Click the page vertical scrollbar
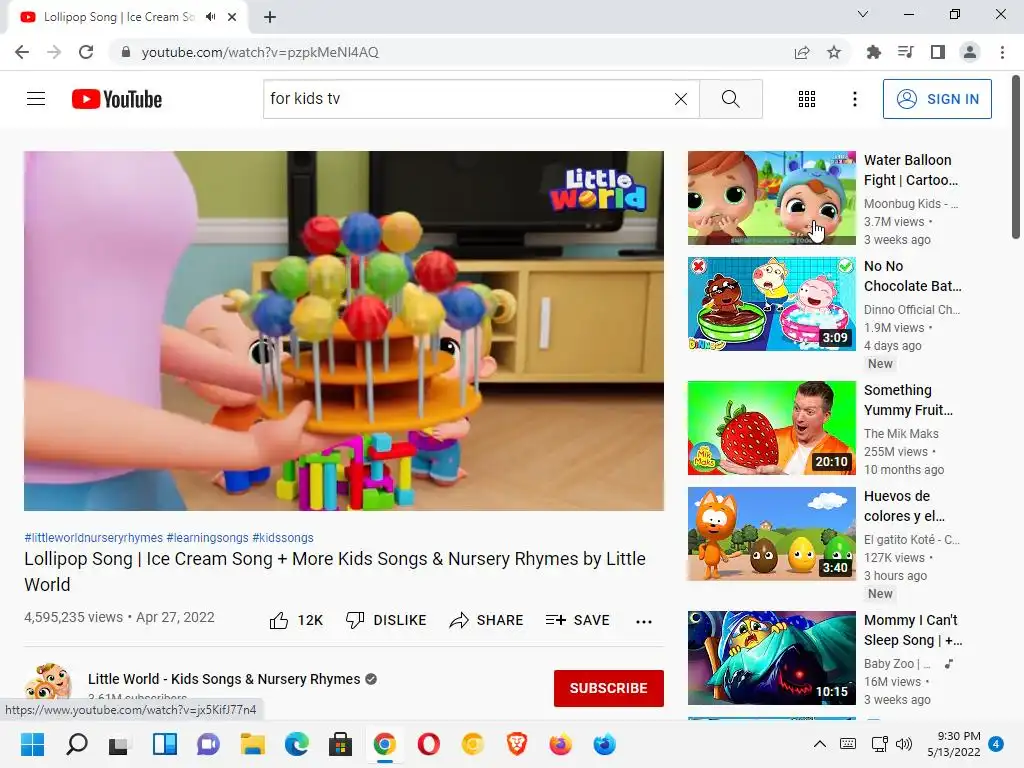1024x768 pixels. tap(1016, 157)
